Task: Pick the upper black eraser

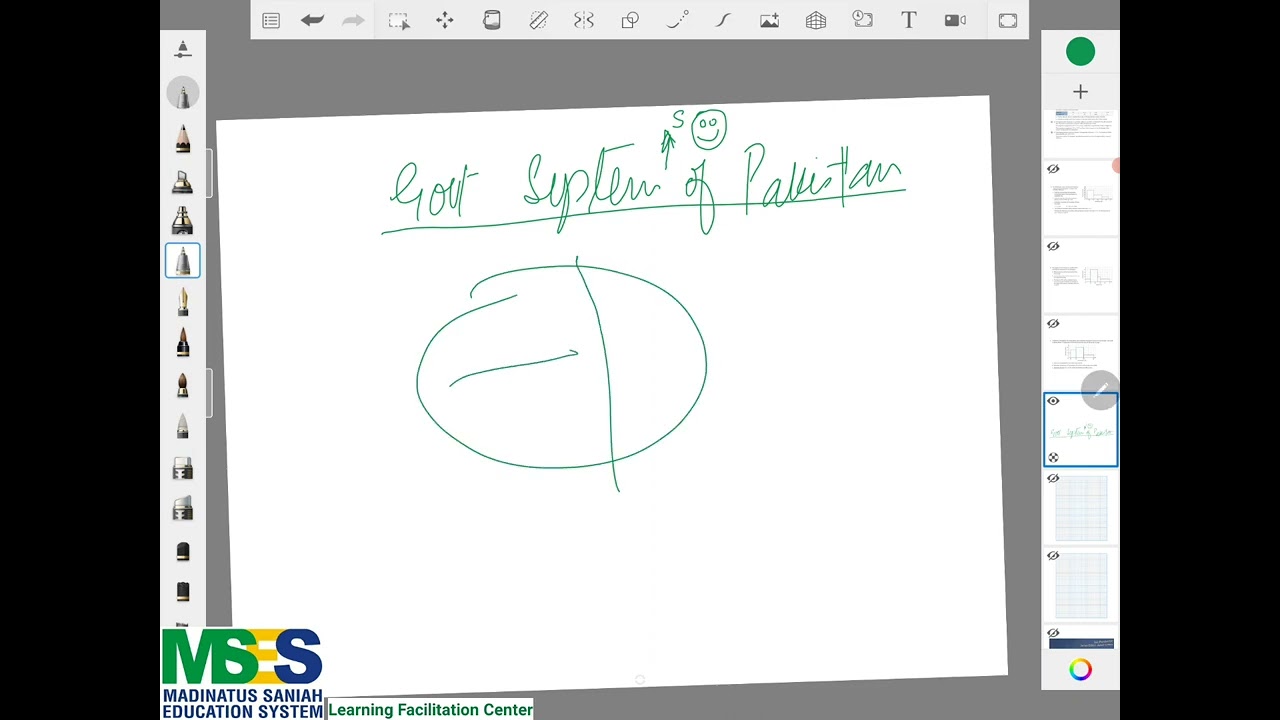Action: click(183, 551)
